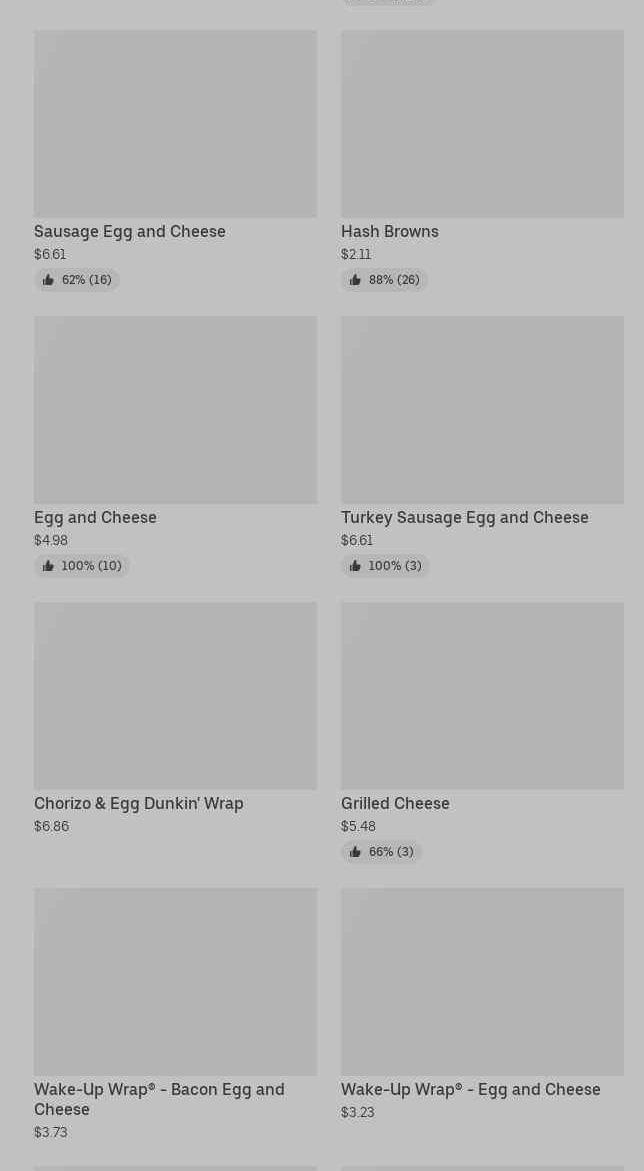
Task: Open the Sausage Egg and Cheese image
Action: [175, 123]
